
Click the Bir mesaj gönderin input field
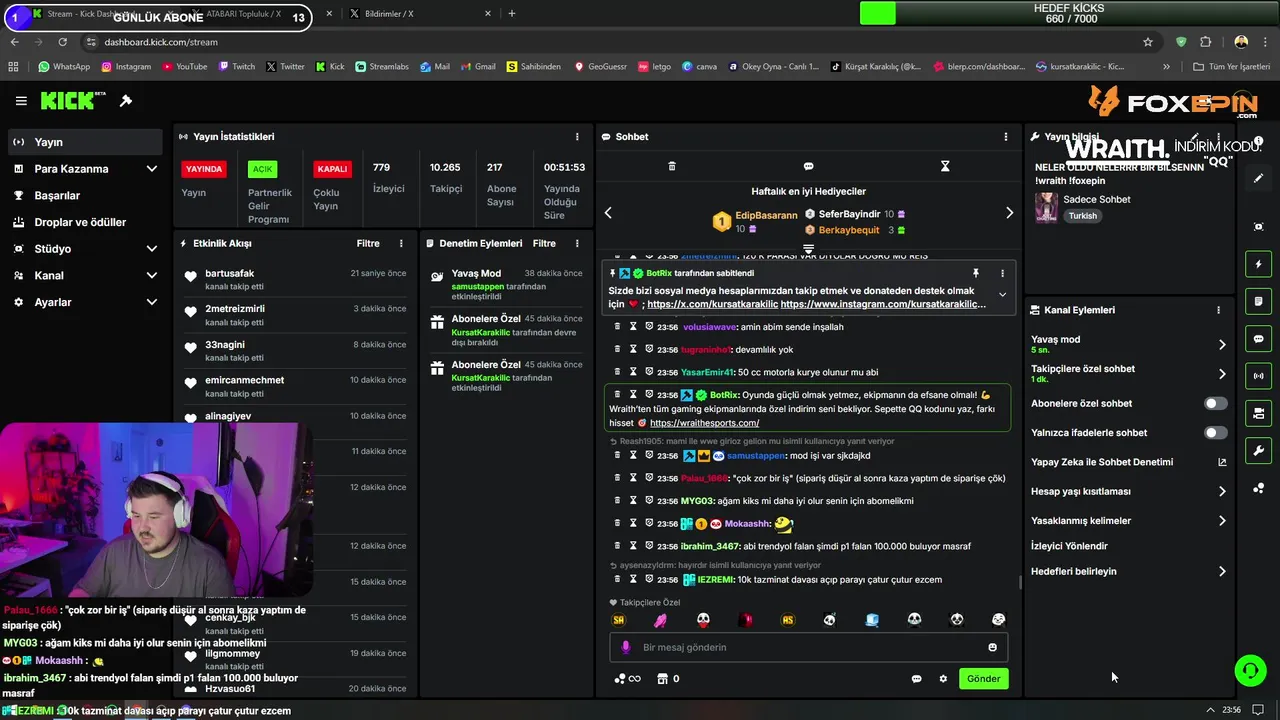pos(808,647)
